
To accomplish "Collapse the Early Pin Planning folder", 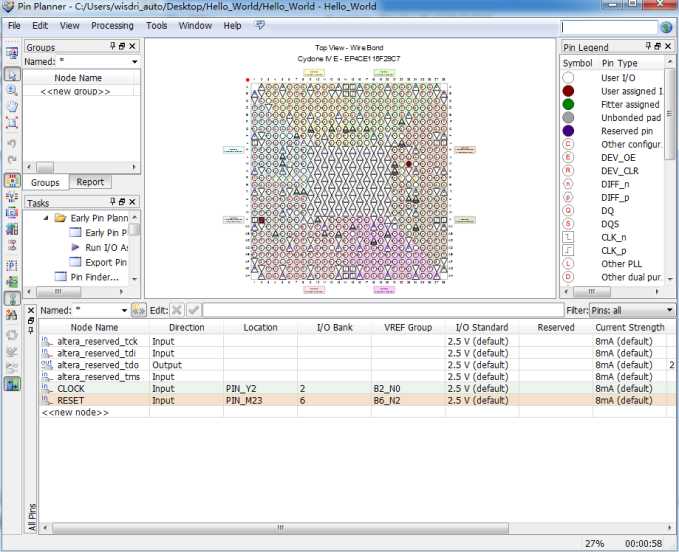I will [46, 218].
